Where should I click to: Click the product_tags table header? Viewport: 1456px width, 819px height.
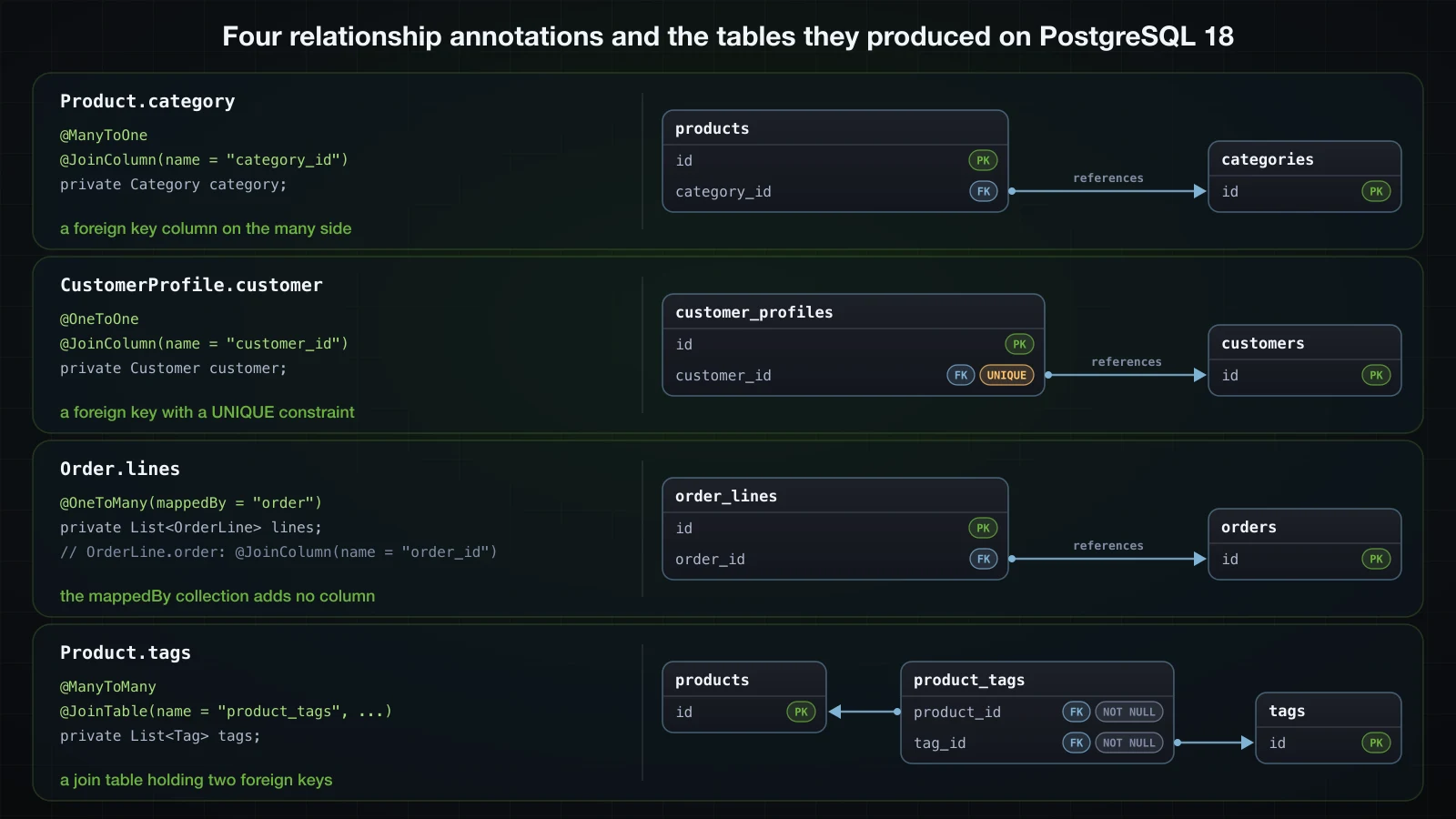click(1037, 680)
